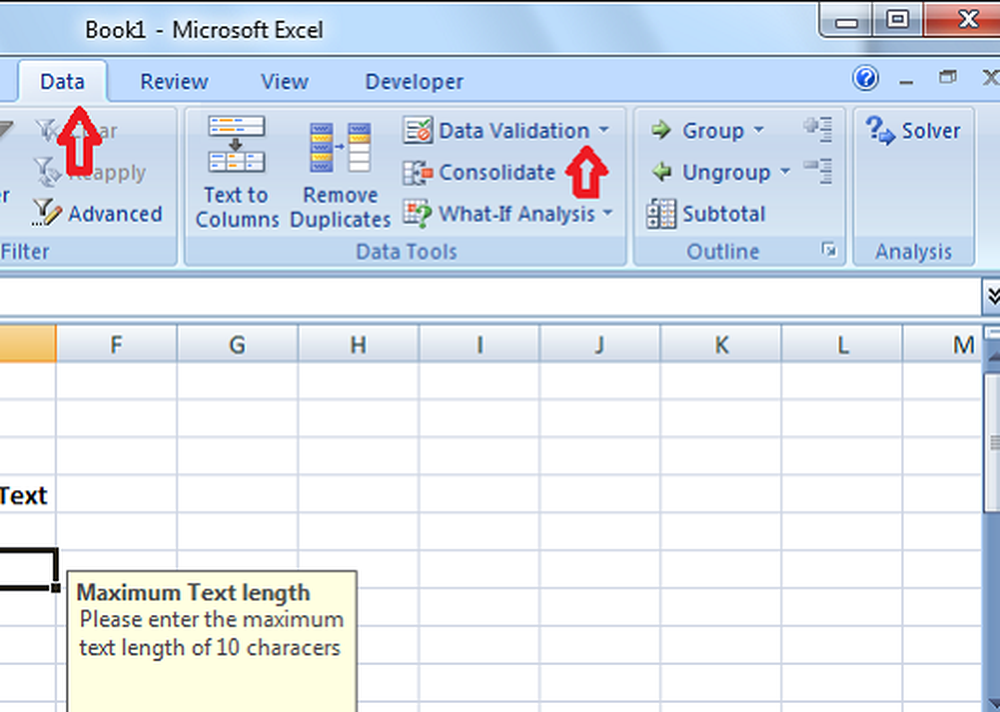Image resolution: width=1000 pixels, height=712 pixels.
Task: Select column J header
Action: [x=599, y=345]
